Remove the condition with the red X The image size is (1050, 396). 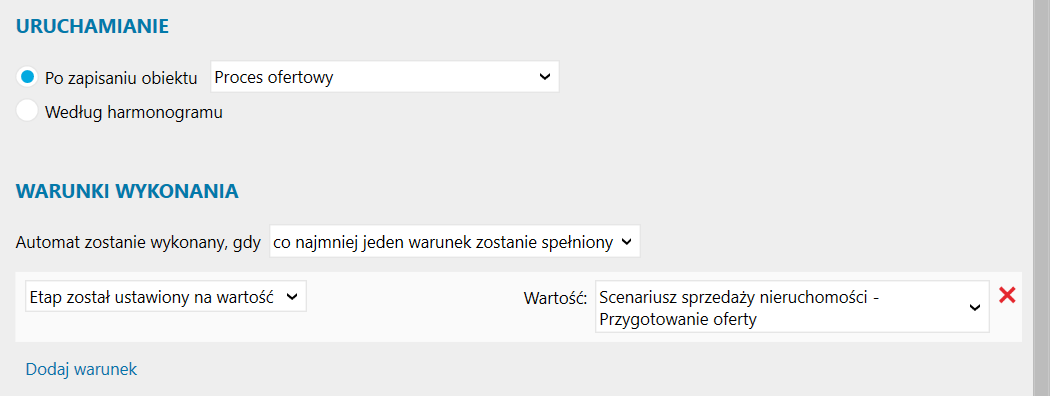click(1006, 295)
